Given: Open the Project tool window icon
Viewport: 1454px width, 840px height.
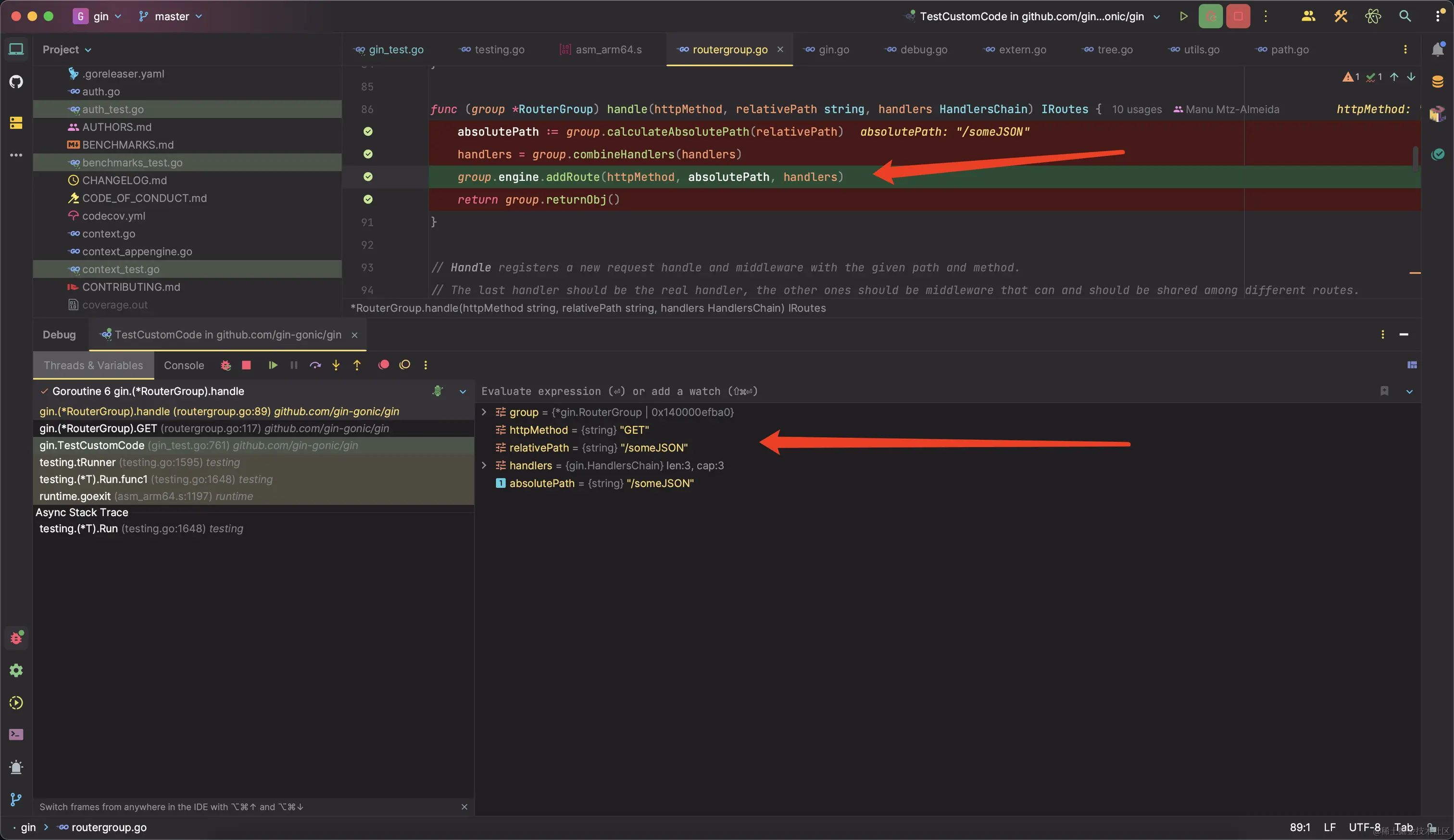Looking at the screenshot, I should point(16,49).
